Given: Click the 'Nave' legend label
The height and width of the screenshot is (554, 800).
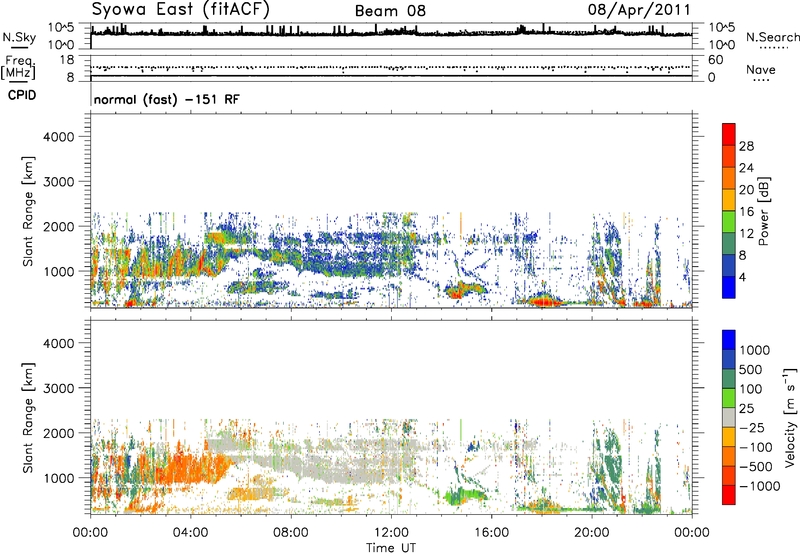Looking at the screenshot, I should tap(761, 69).
